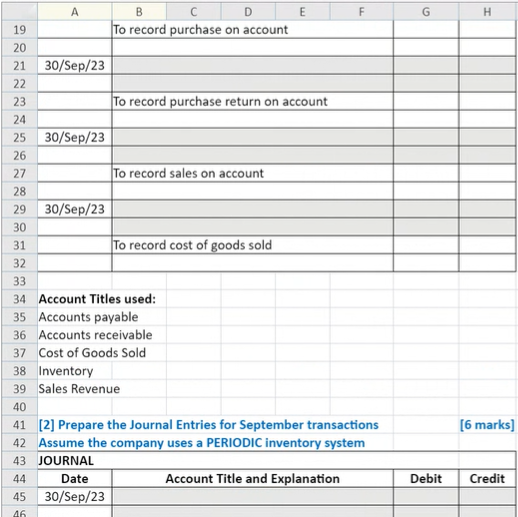Image resolution: width=518 pixels, height=517 pixels.
Task: Select the 30/Sep/23 date in row 29
Action: (x=75, y=209)
